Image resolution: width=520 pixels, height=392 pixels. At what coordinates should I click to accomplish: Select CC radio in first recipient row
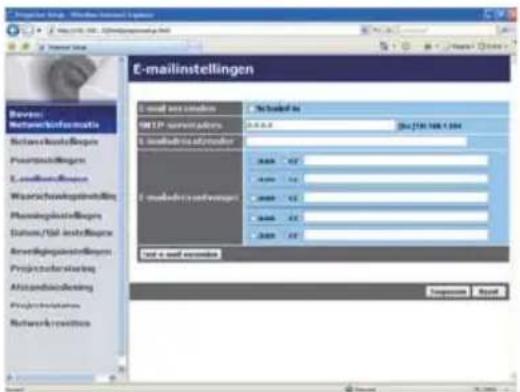click(x=284, y=161)
